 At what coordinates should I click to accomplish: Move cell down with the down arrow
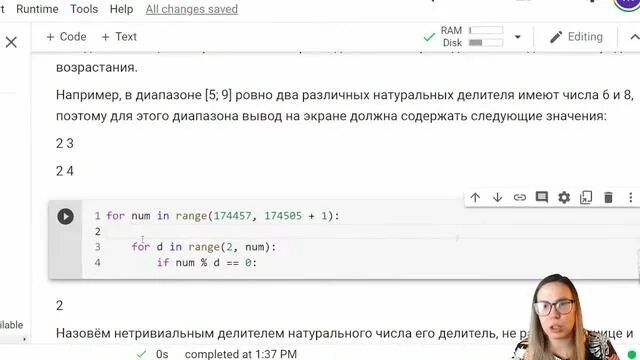pos(497,198)
